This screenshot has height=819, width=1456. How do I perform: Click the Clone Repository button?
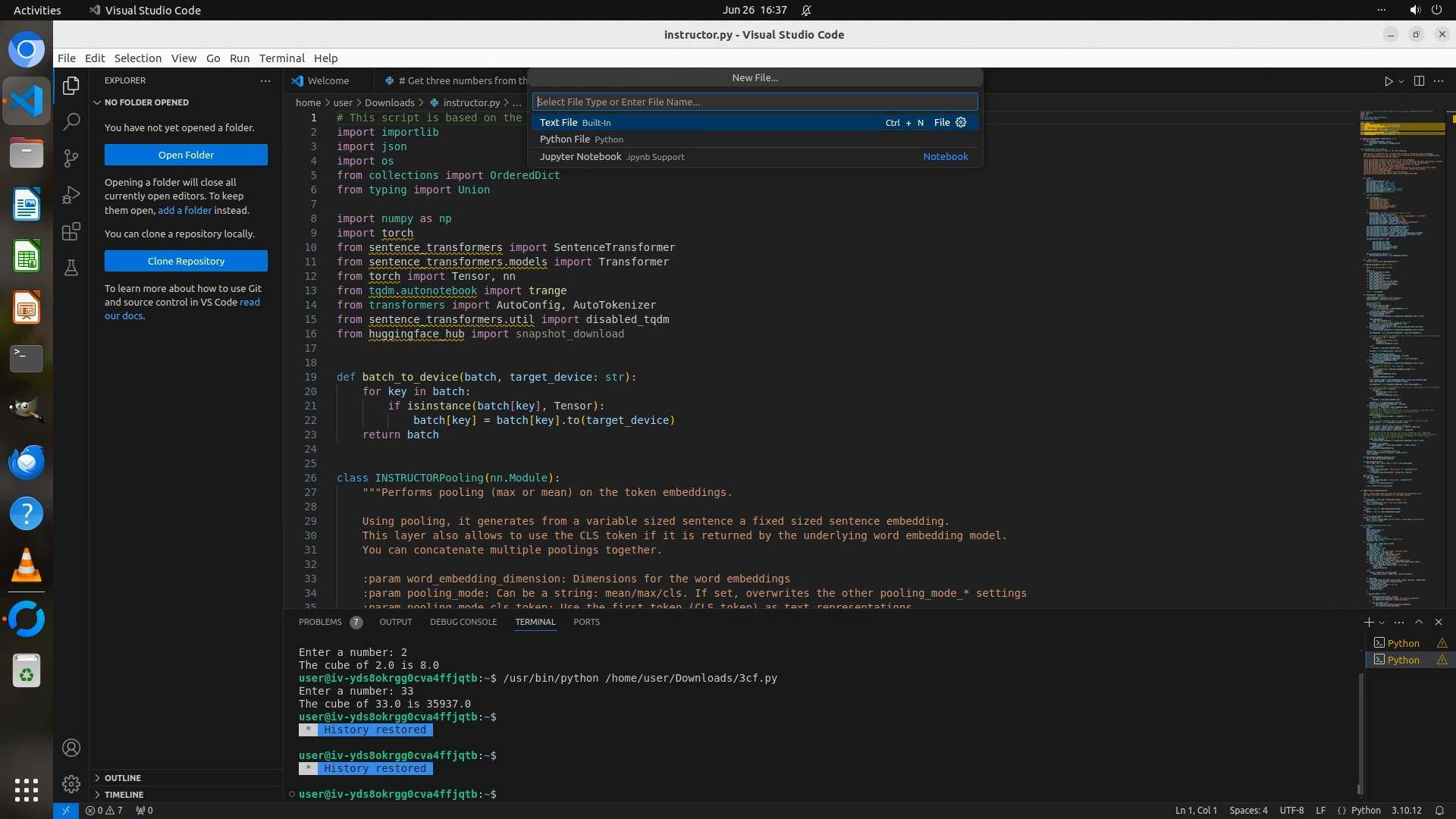coord(186,261)
